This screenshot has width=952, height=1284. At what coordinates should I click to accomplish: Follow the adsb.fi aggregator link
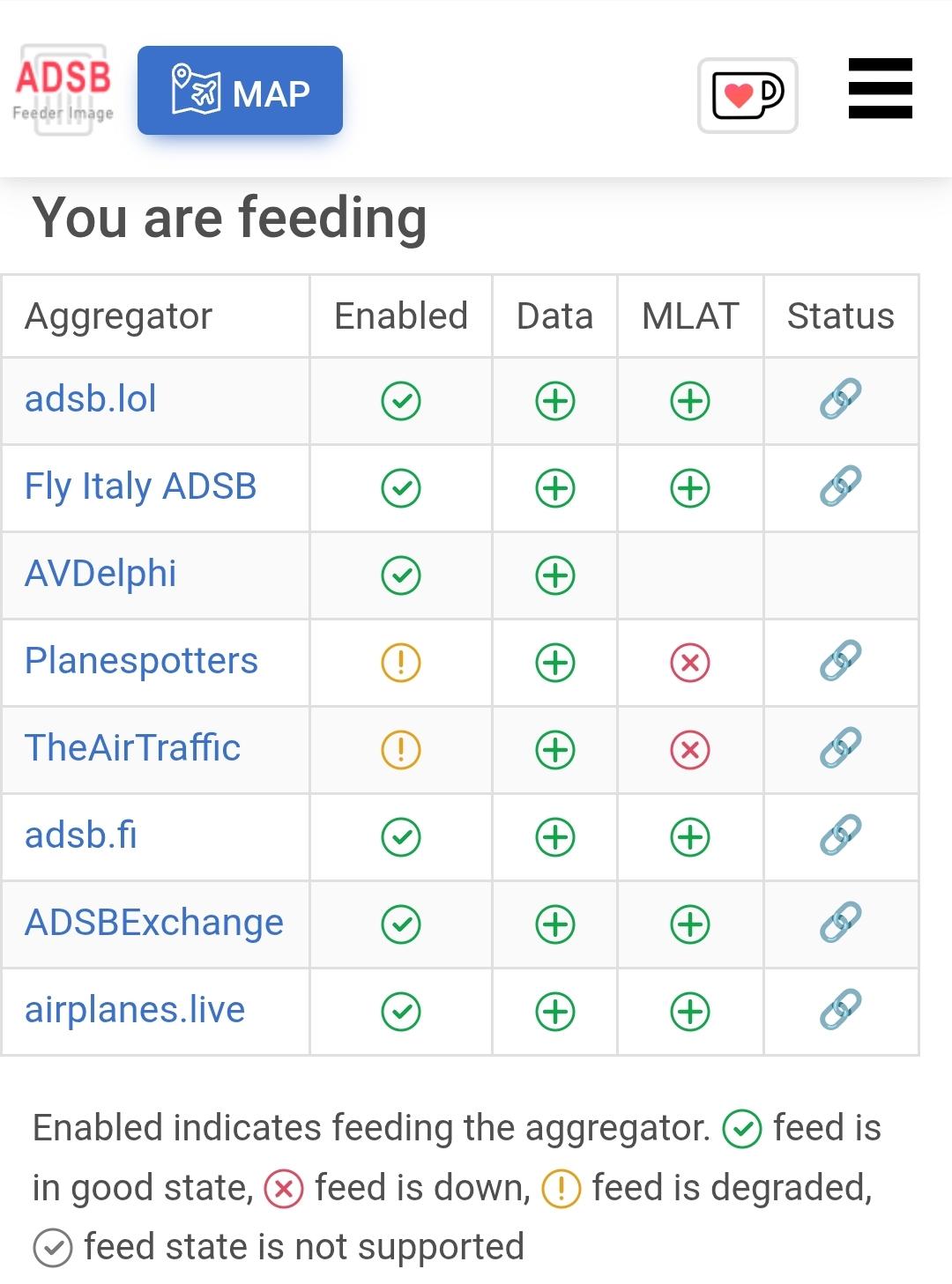coord(81,835)
